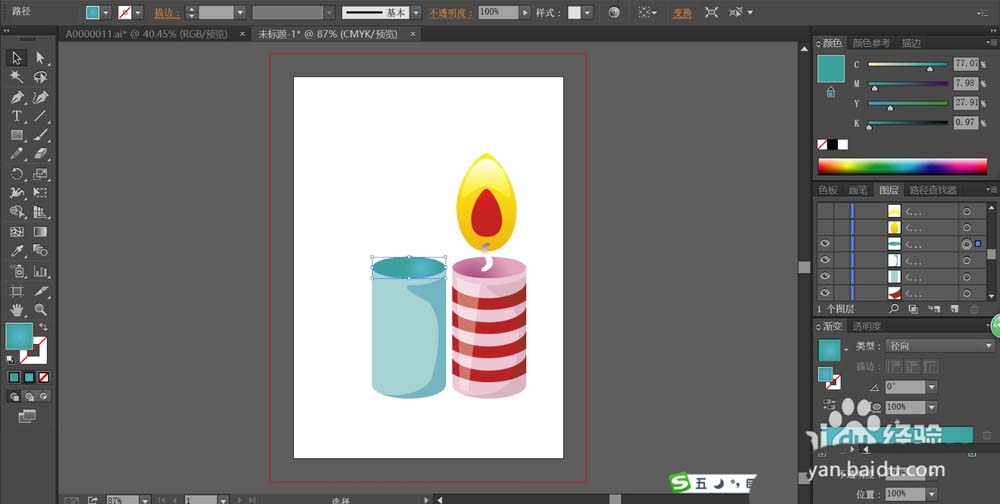
Task: Click the large fill swatch in Color panel
Action: tap(831, 69)
